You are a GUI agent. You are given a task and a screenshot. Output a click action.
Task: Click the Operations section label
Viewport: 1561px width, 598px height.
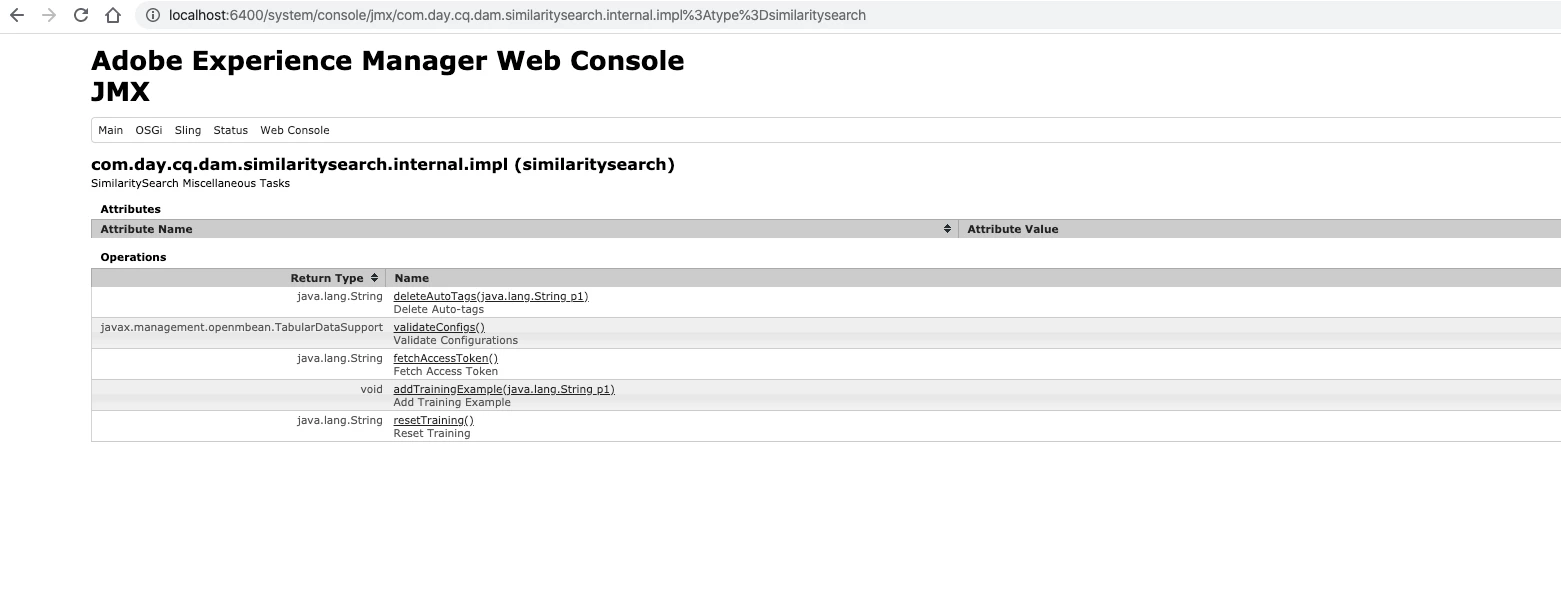click(x=133, y=257)
